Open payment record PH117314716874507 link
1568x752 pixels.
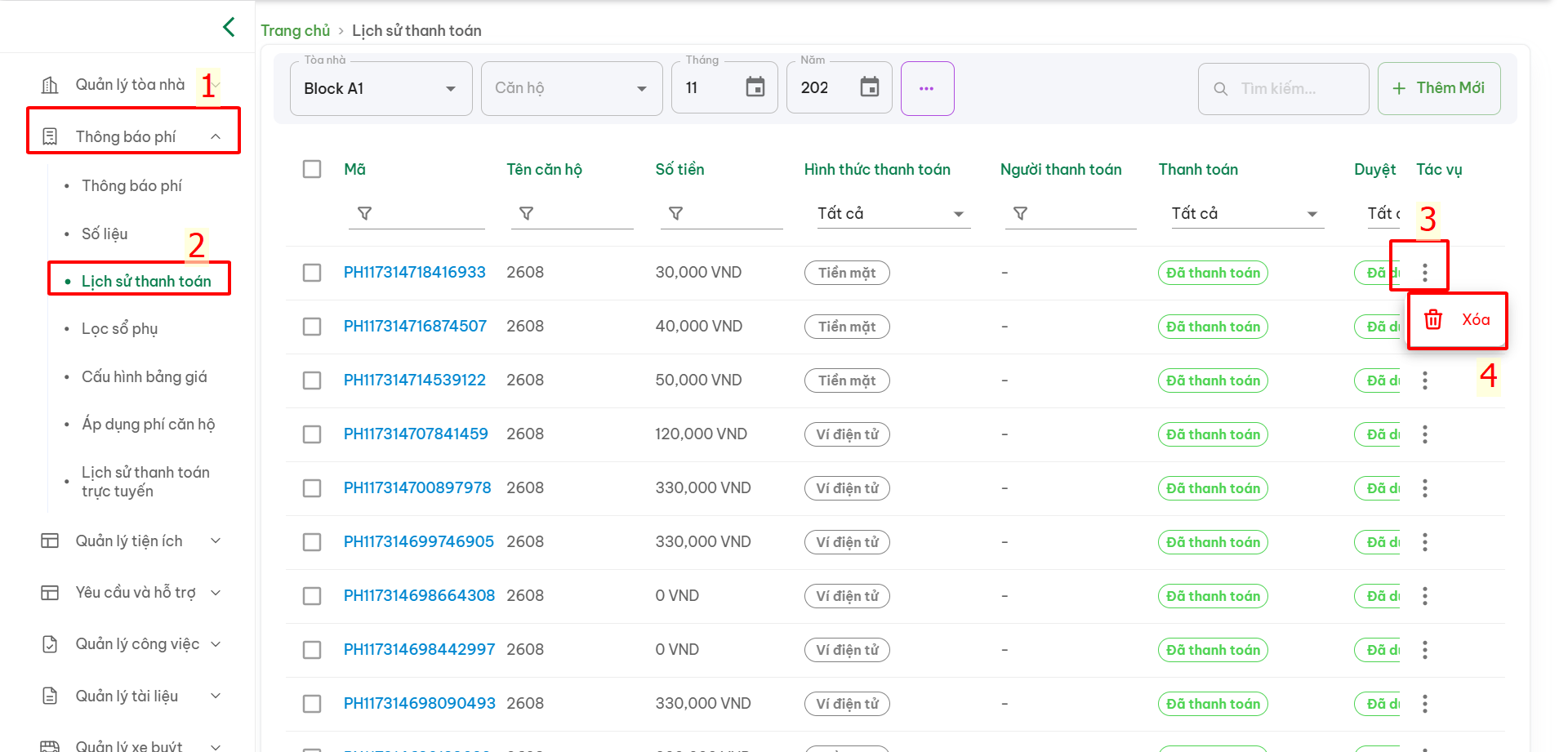pos(415,327)
